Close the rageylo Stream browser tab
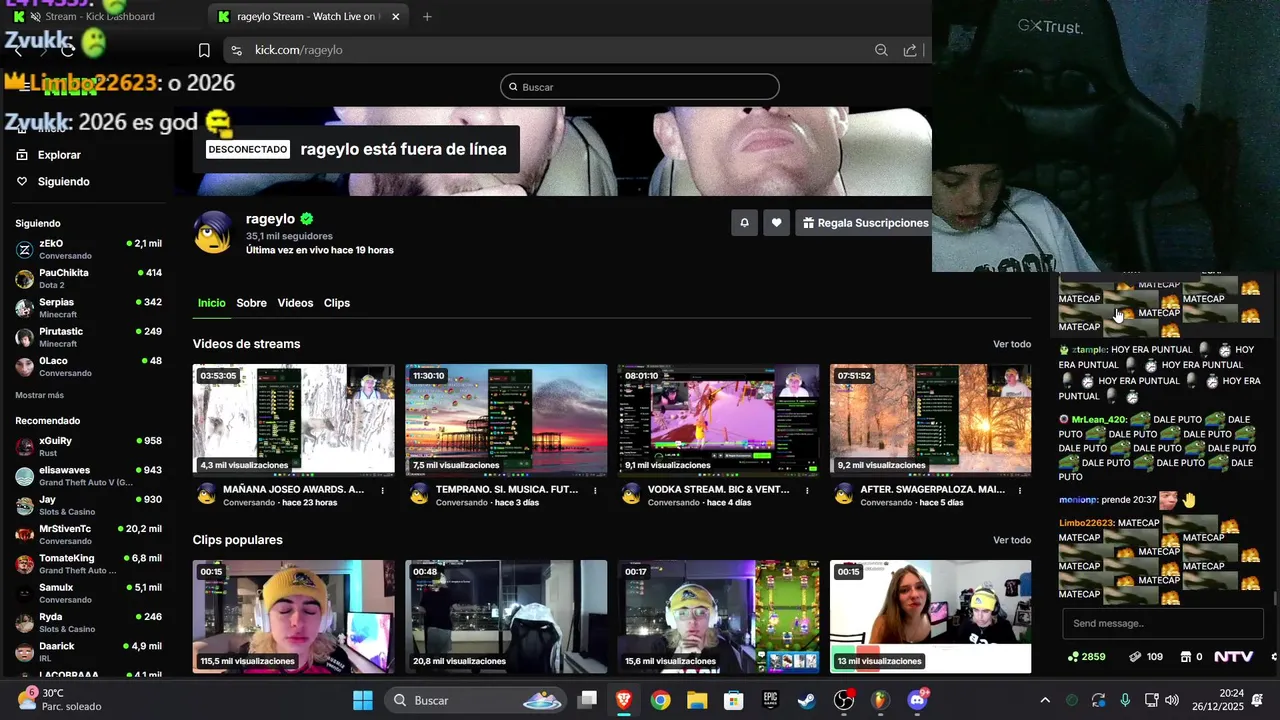Viewport: 1280px width, 720px height. coord(395,17)
